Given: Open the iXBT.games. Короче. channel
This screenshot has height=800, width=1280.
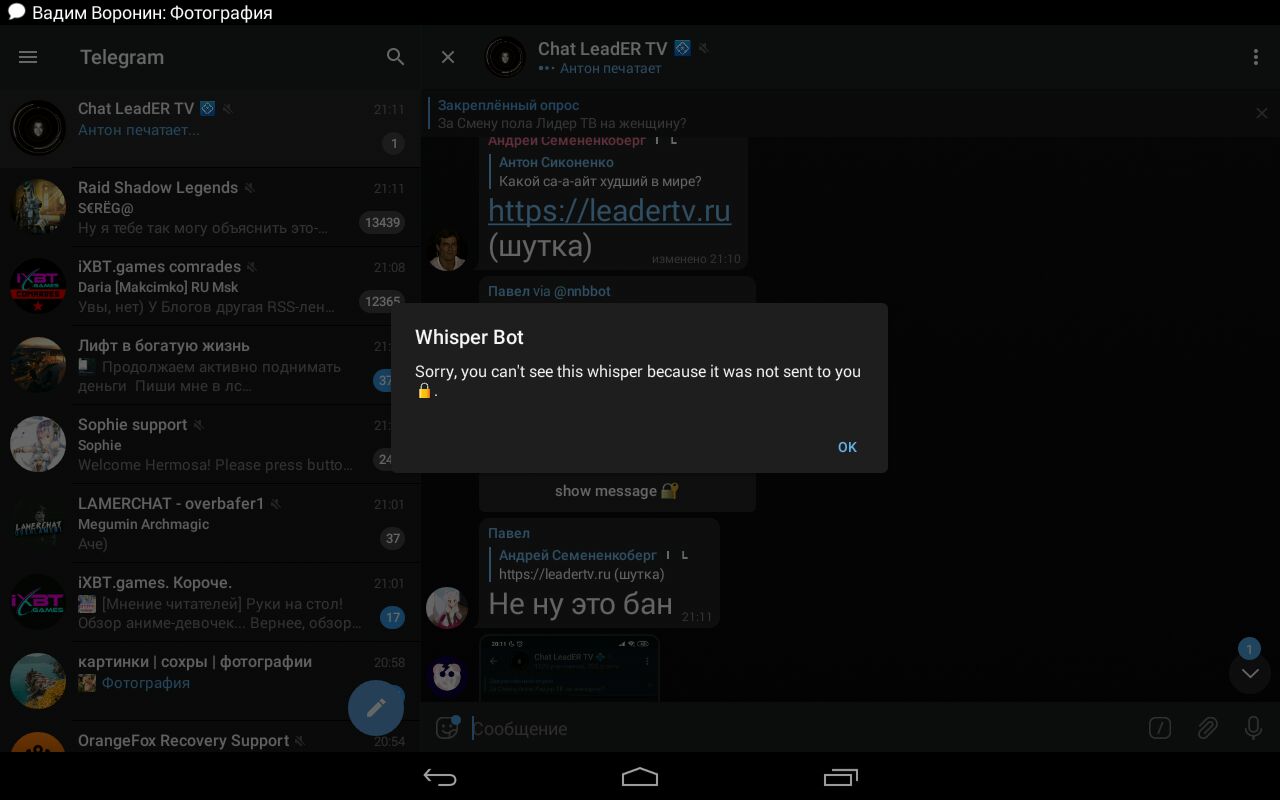Looking at the screenshot, I should pos(210,602).
